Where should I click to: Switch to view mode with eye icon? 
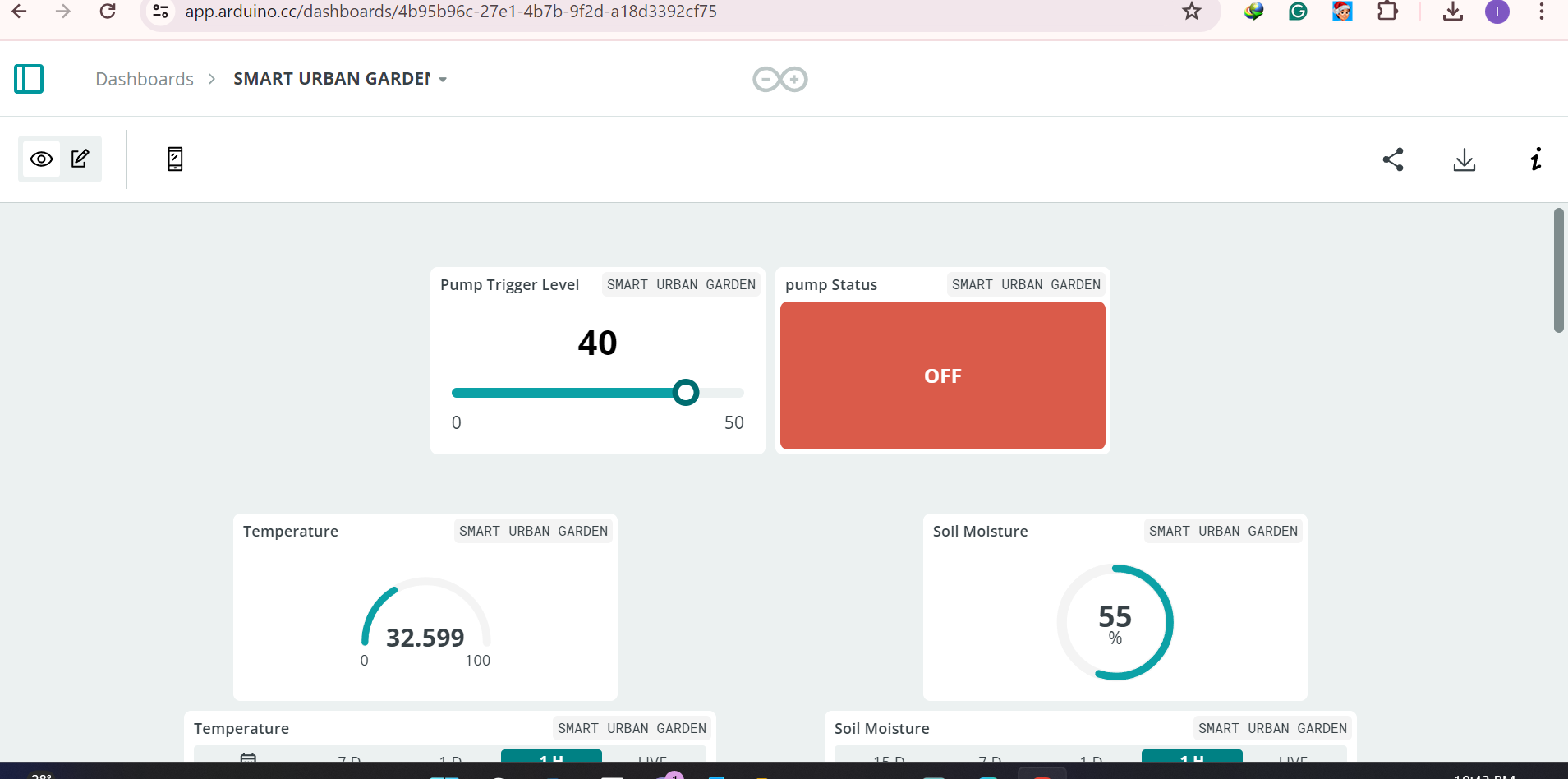tap(41, 159)
